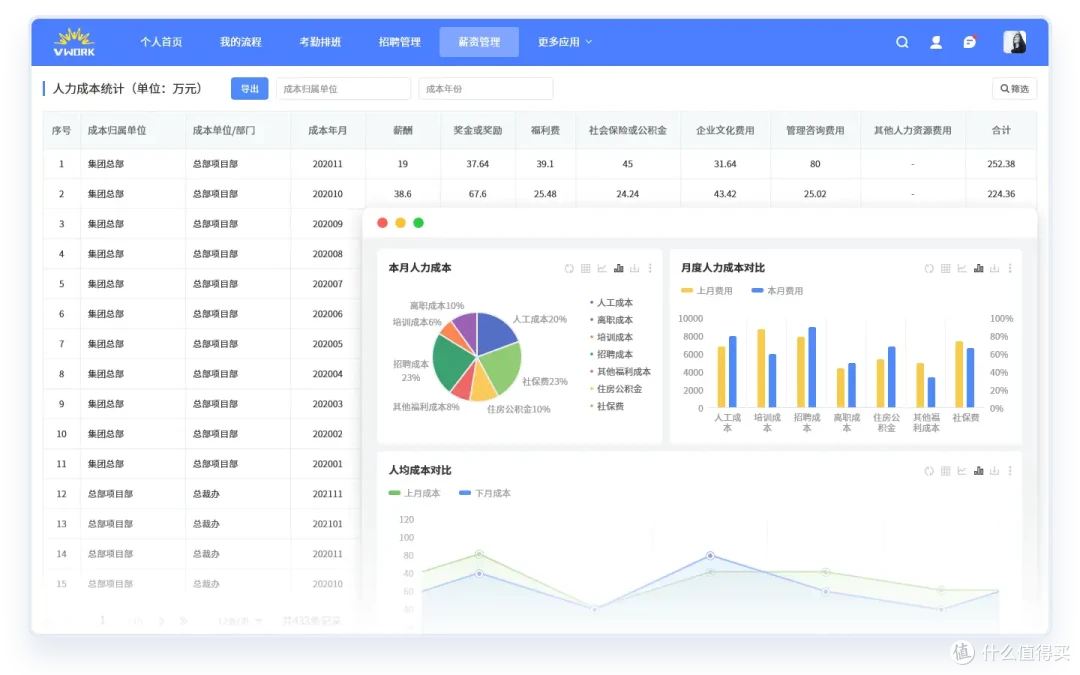Toggle 下月成本 legend in 人均成本对比
This screenshot has height=675, width=1080.
[x=485, y=494]
